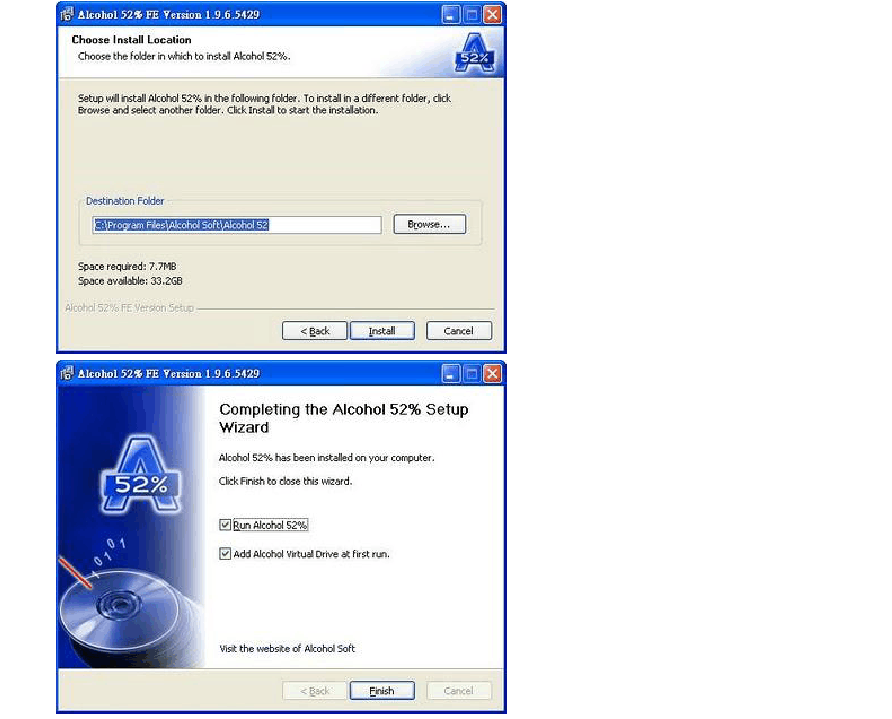Open the Visit the website of Alcohol Soft link

click(x=287, y=648)
